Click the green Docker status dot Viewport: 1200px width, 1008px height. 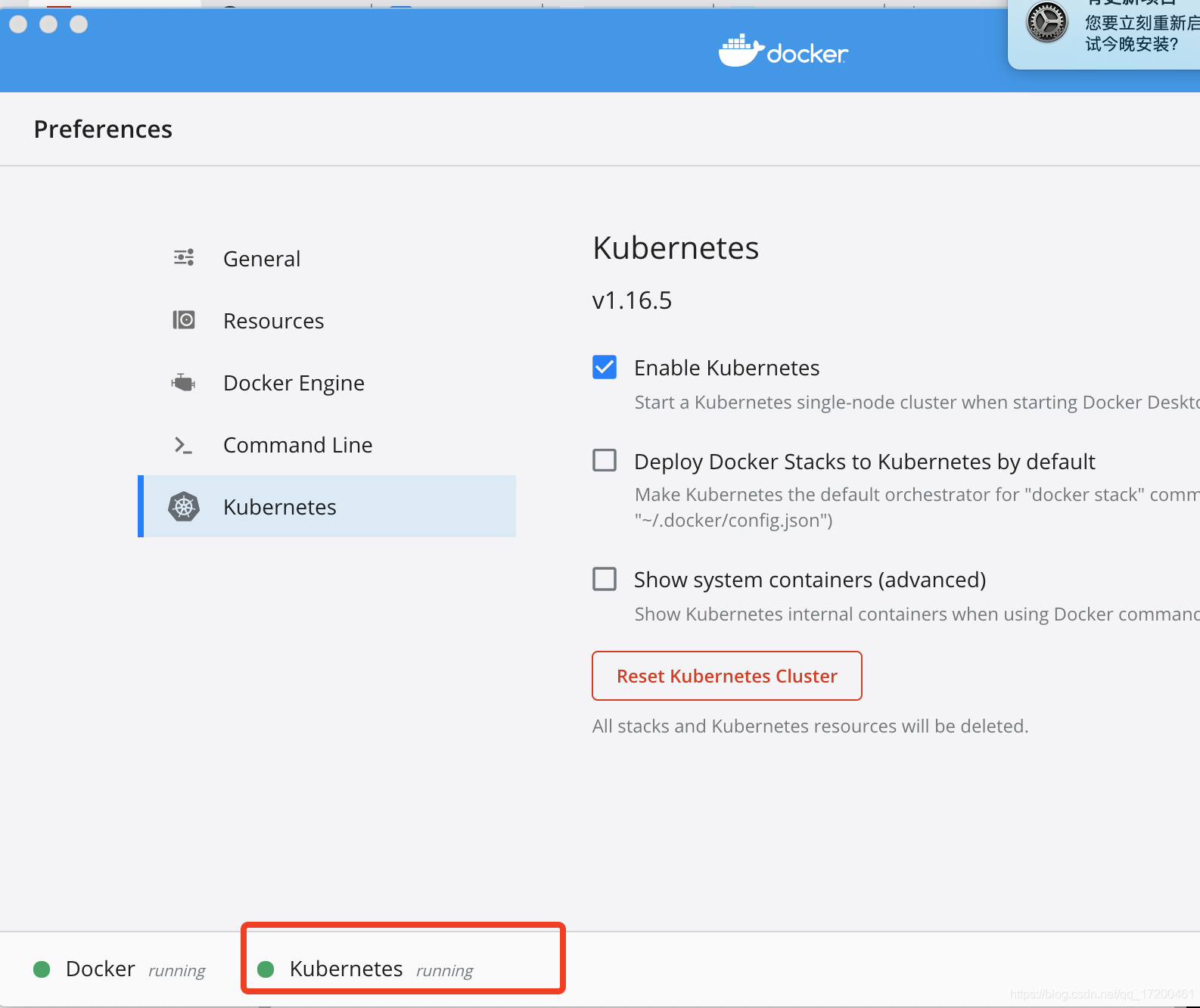[42, 969]
